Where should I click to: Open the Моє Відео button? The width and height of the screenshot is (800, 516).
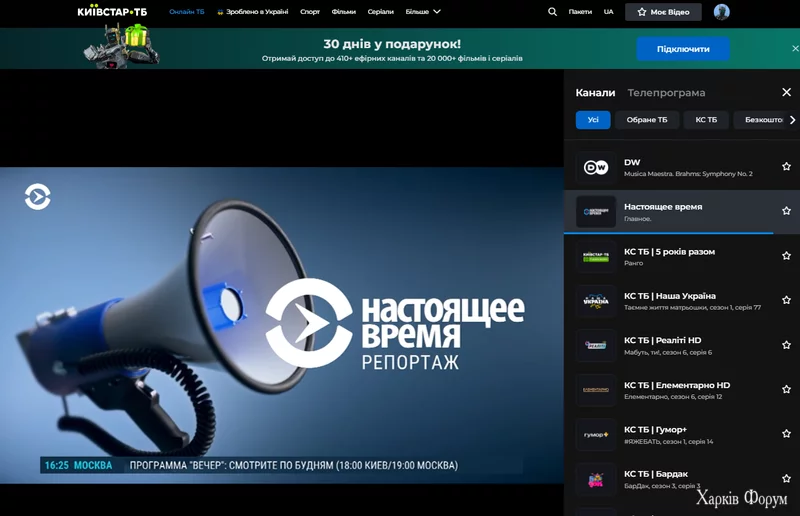pyautogui.click(x=663, y=12)
